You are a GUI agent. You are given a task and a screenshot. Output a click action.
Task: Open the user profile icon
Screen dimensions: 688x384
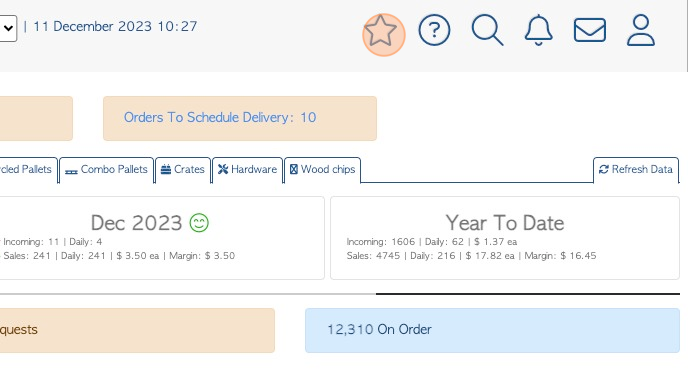point(641,30)
